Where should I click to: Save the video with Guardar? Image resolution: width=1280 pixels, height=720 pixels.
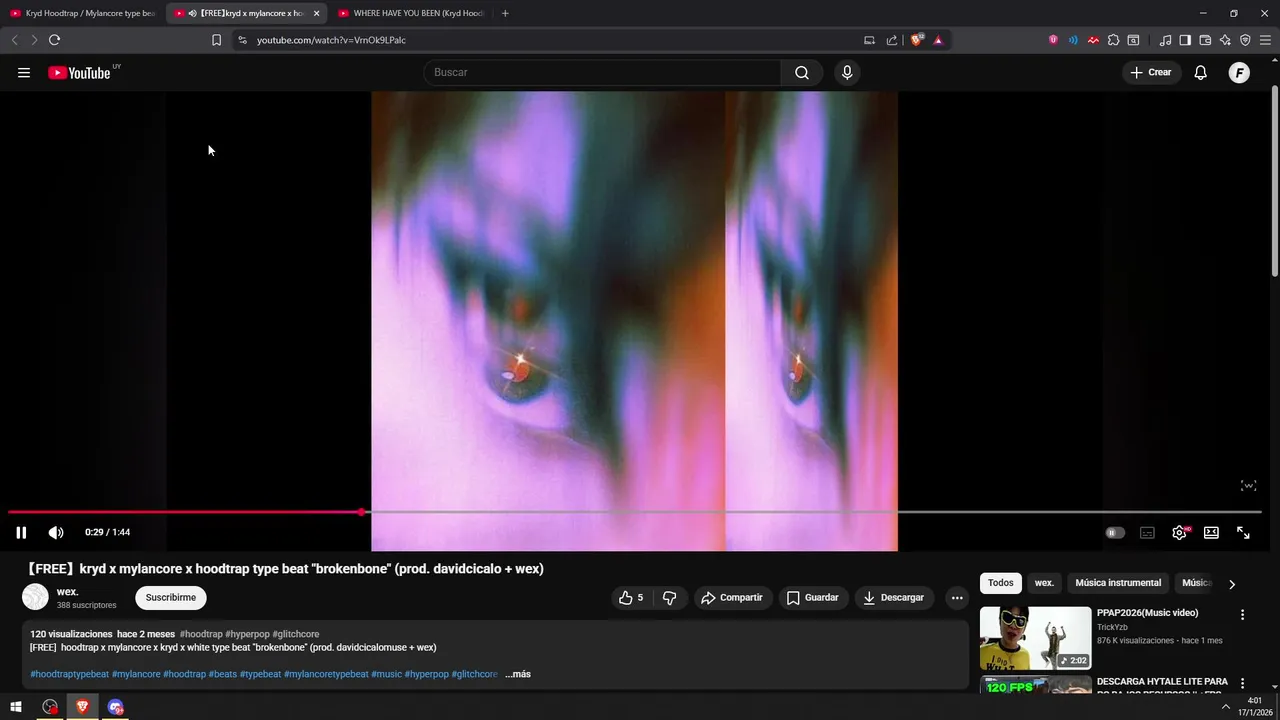[x=813, y=598]
